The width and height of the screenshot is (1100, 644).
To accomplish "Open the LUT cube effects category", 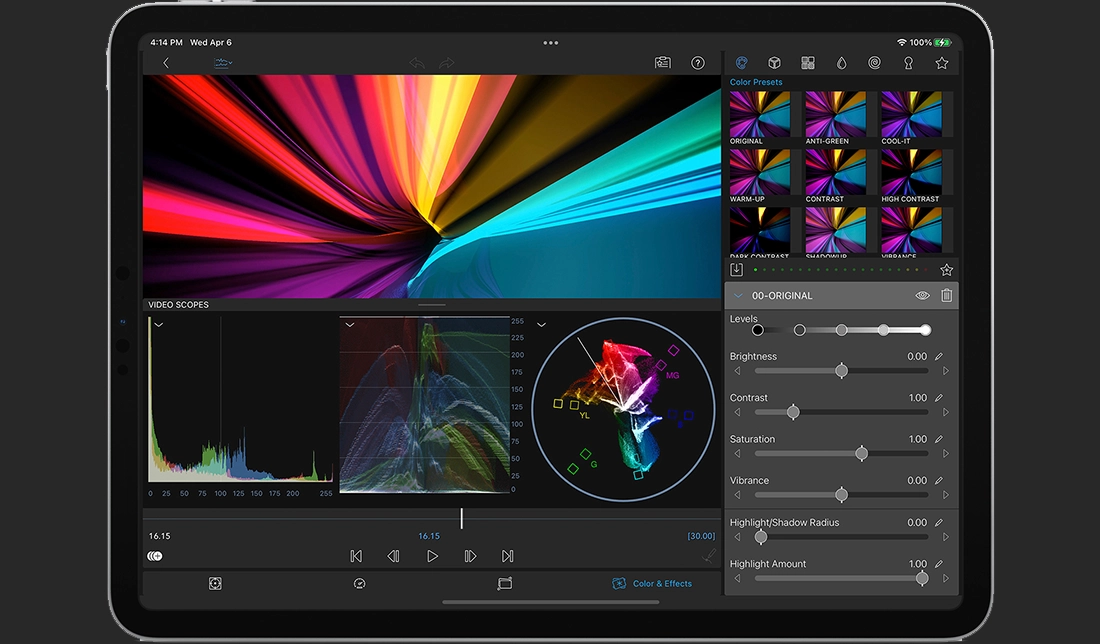I will point(774,63).
